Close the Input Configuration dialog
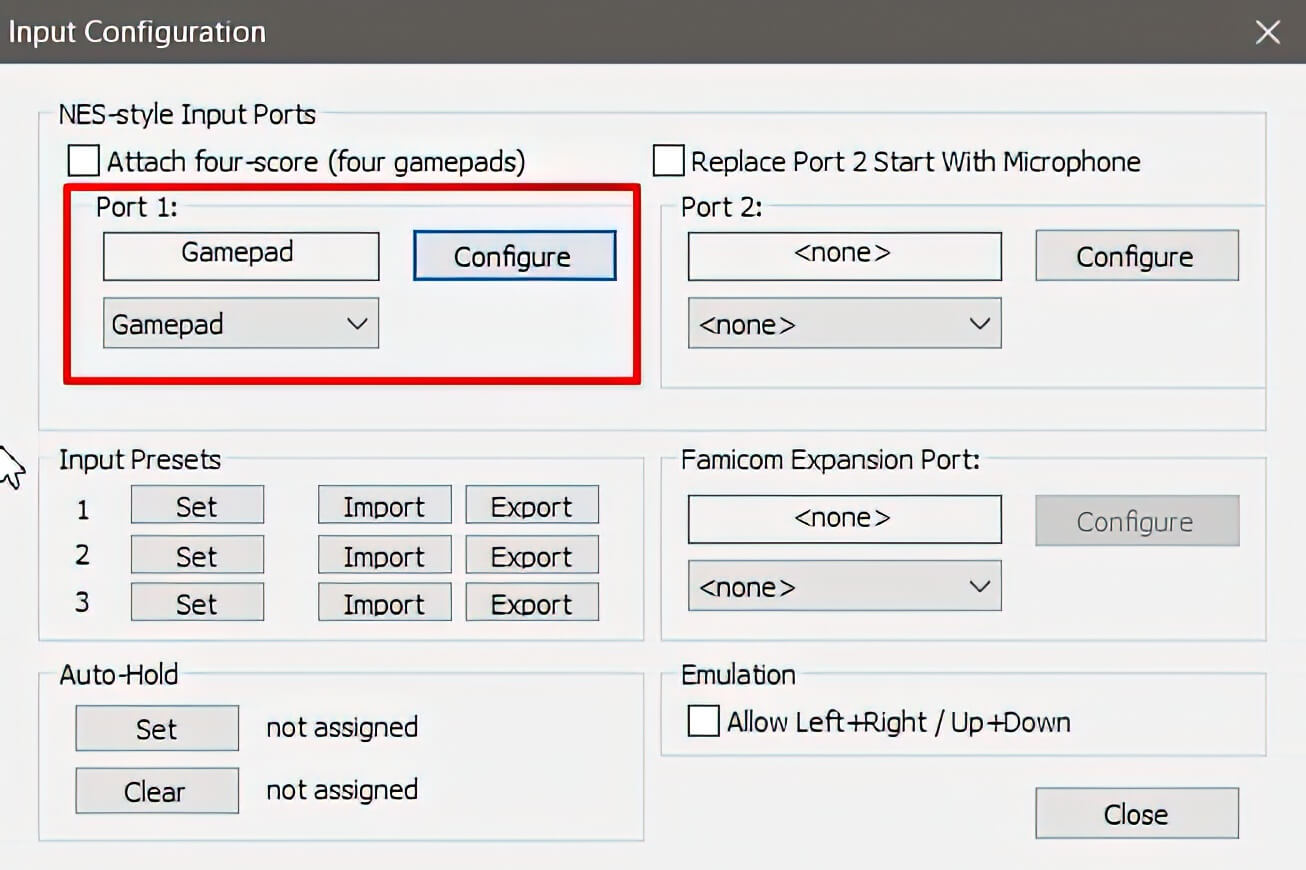The image size is (1306, 870). pyautogui.click(x=1136, y=813)
